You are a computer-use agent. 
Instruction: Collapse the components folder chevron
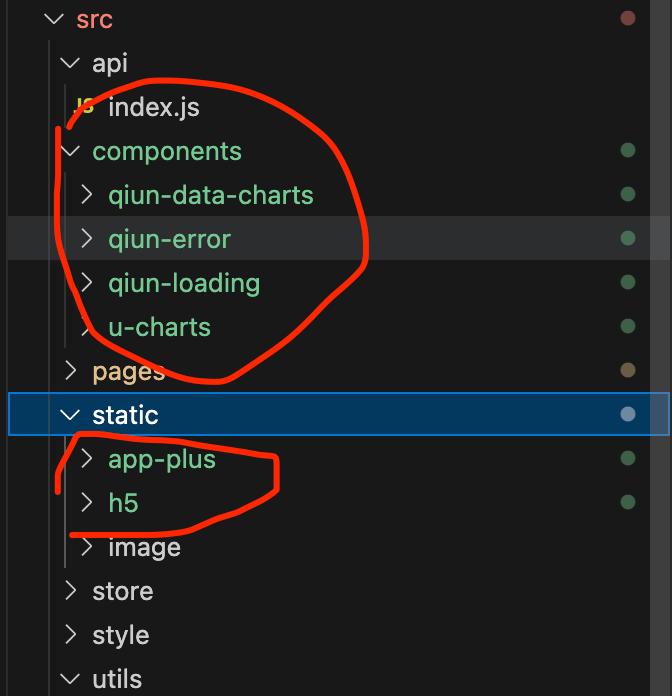point(70,151)
